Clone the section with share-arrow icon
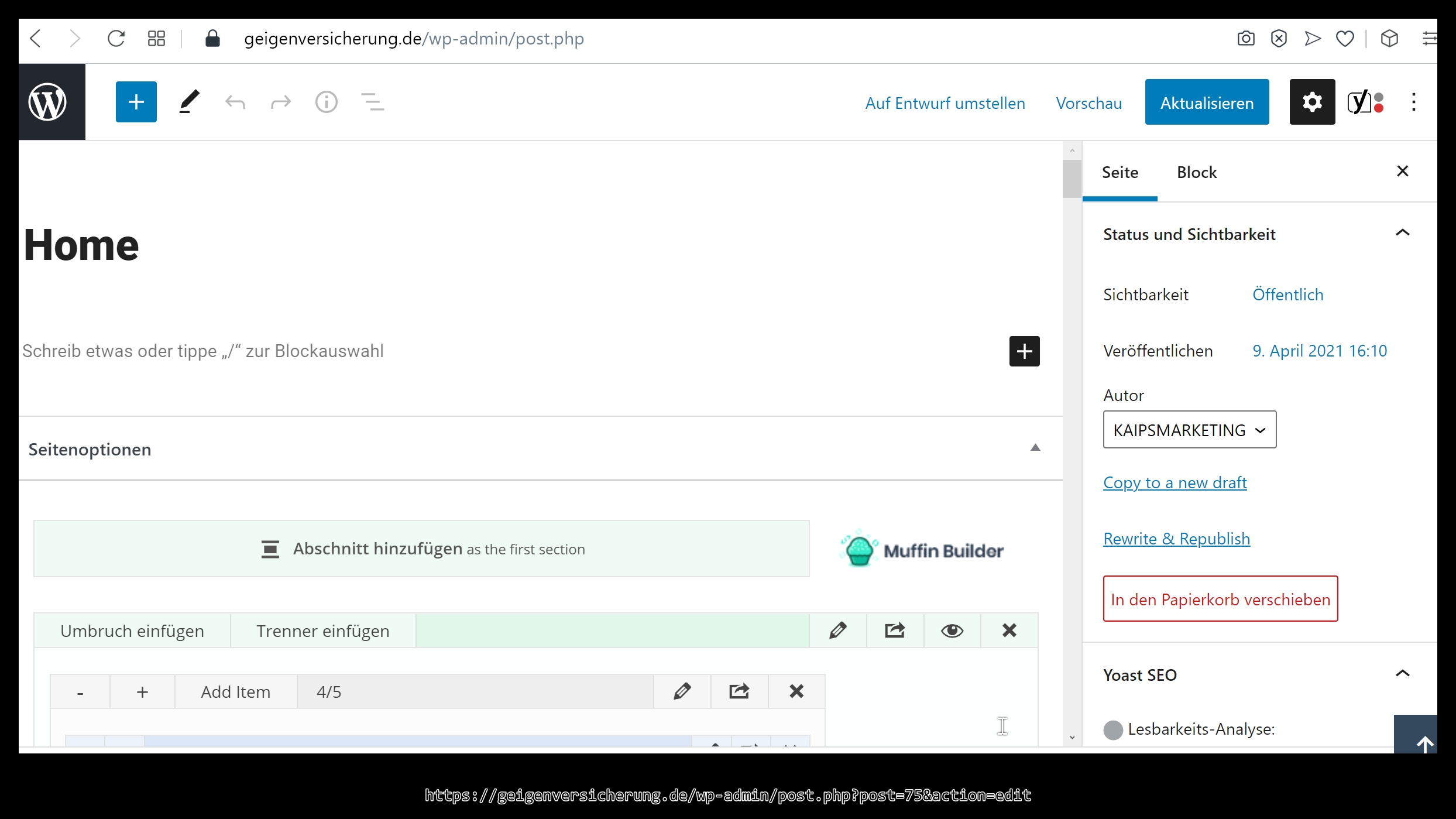 (x=895, y=630)
